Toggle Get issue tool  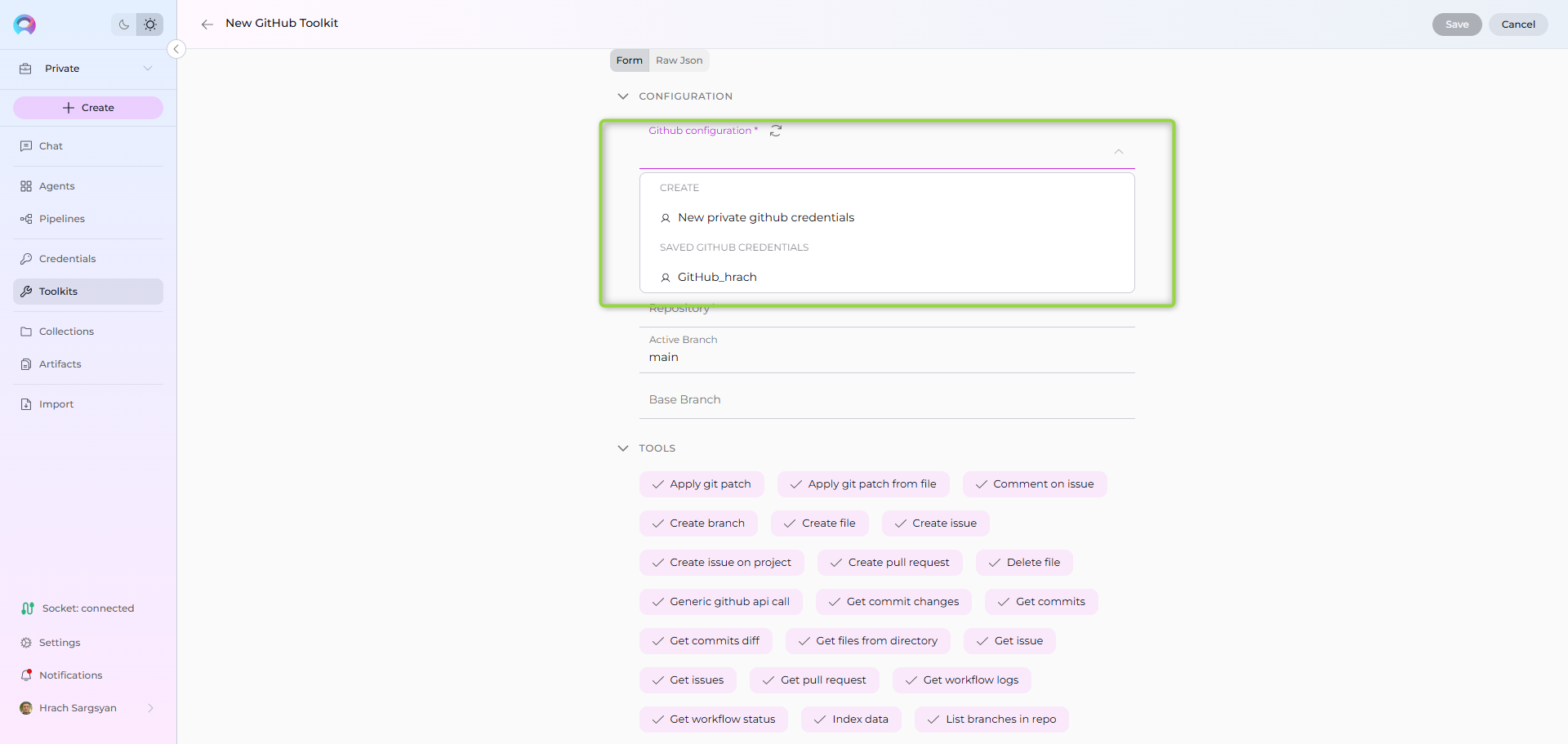coord(1009,641)
